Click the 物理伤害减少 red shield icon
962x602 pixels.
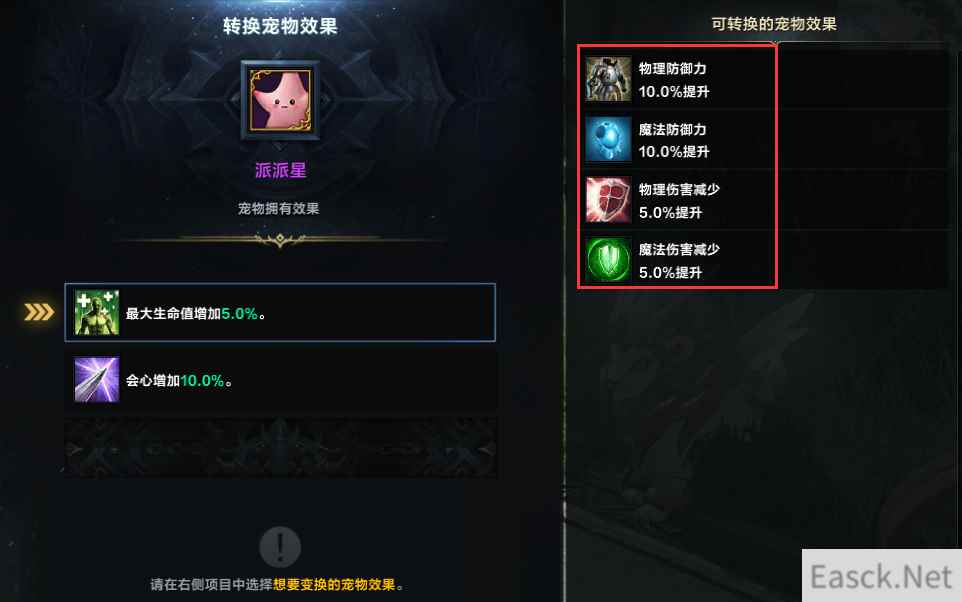(x=608, y=199)
